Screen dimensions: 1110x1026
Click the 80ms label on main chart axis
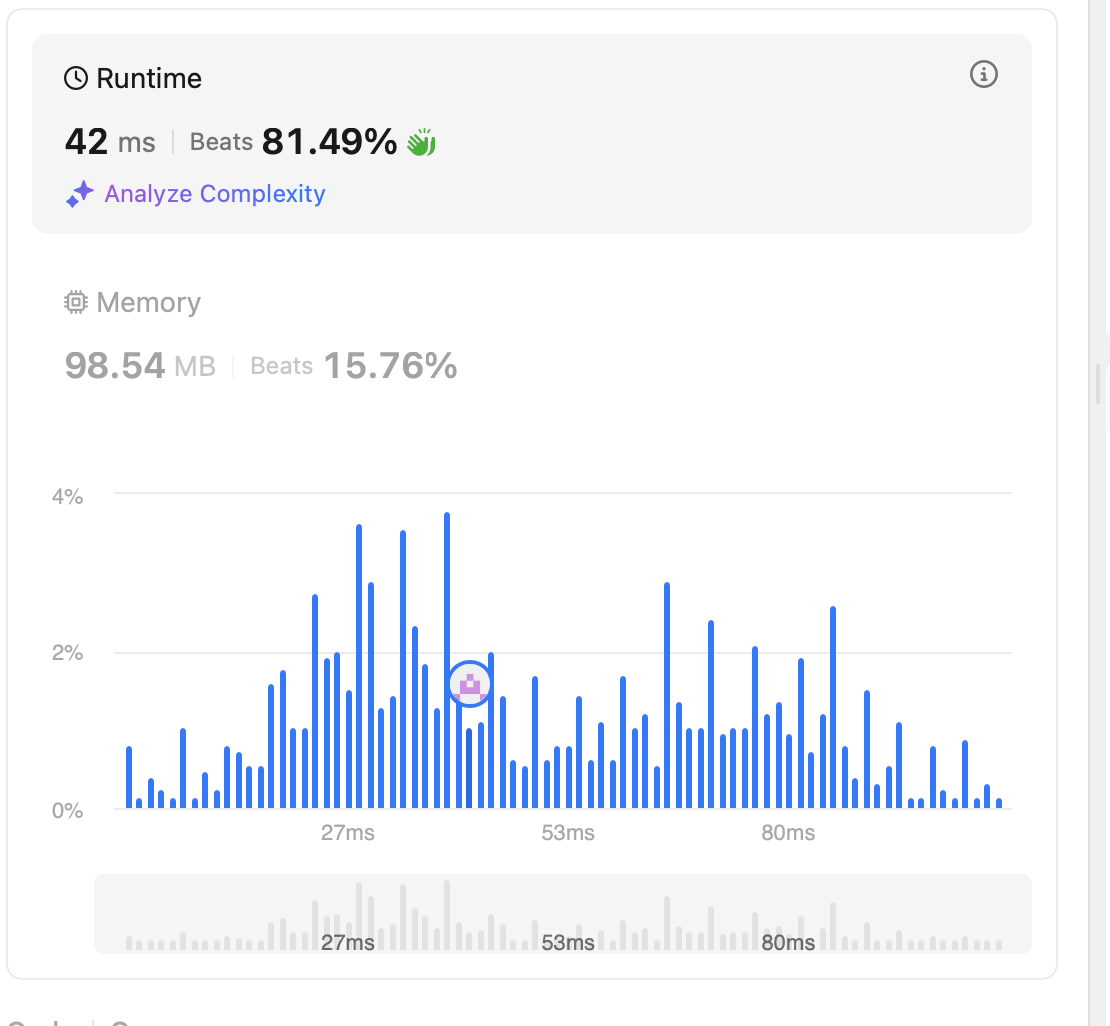[x=787, y=833]
